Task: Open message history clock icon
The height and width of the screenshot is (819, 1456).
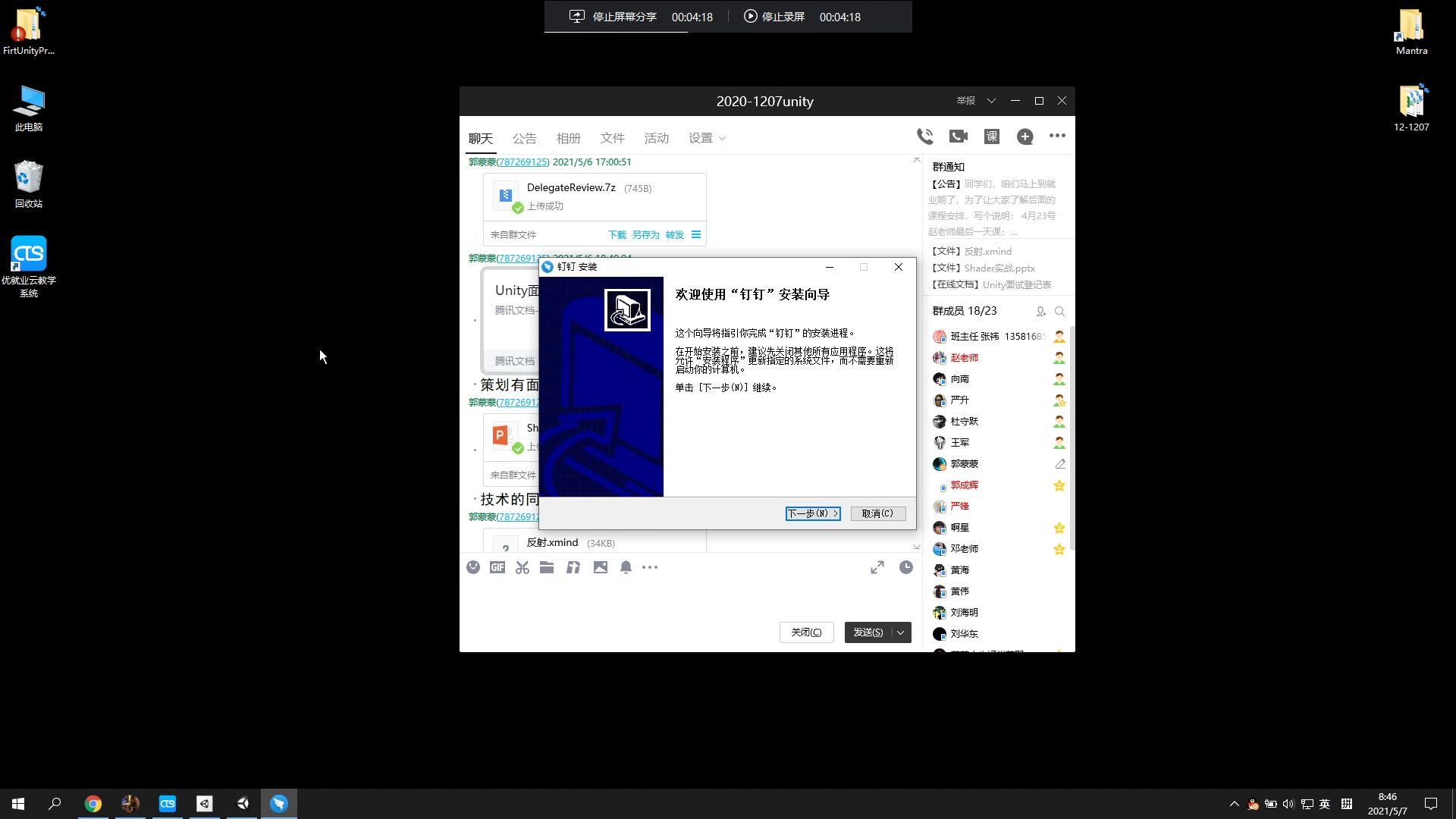Action: point(906,567)
